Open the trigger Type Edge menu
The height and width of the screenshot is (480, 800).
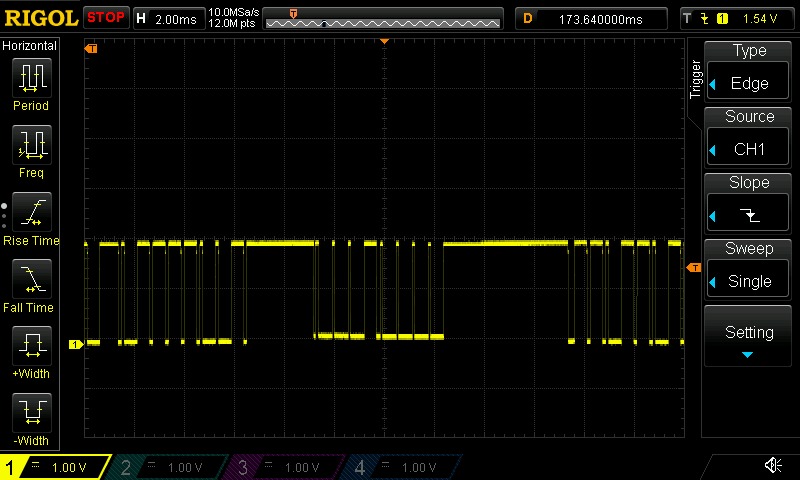click(x=749, y=69)
